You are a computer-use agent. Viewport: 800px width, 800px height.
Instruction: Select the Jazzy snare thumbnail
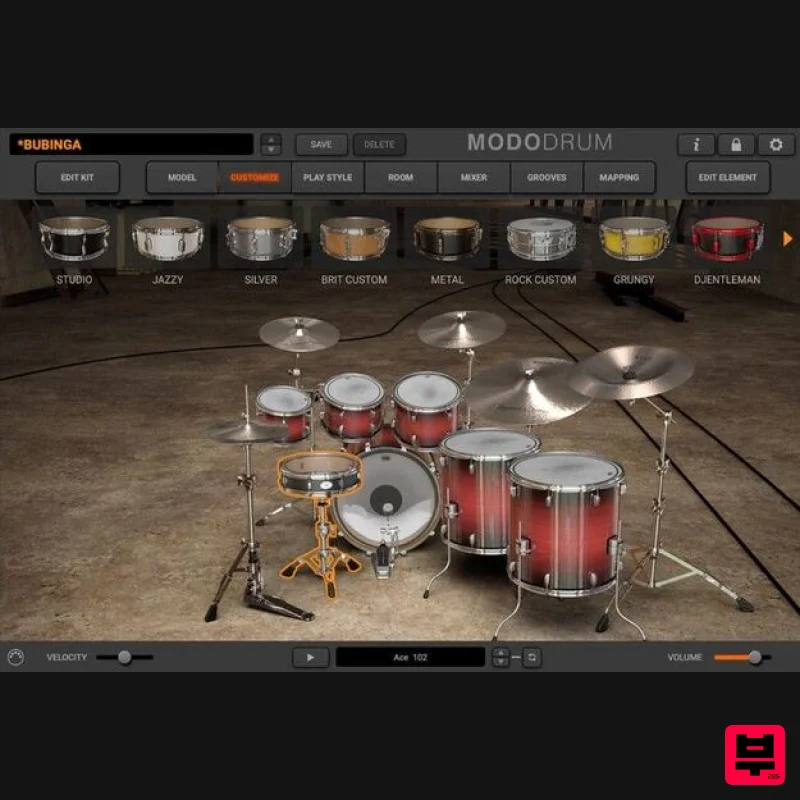point(168,239)
